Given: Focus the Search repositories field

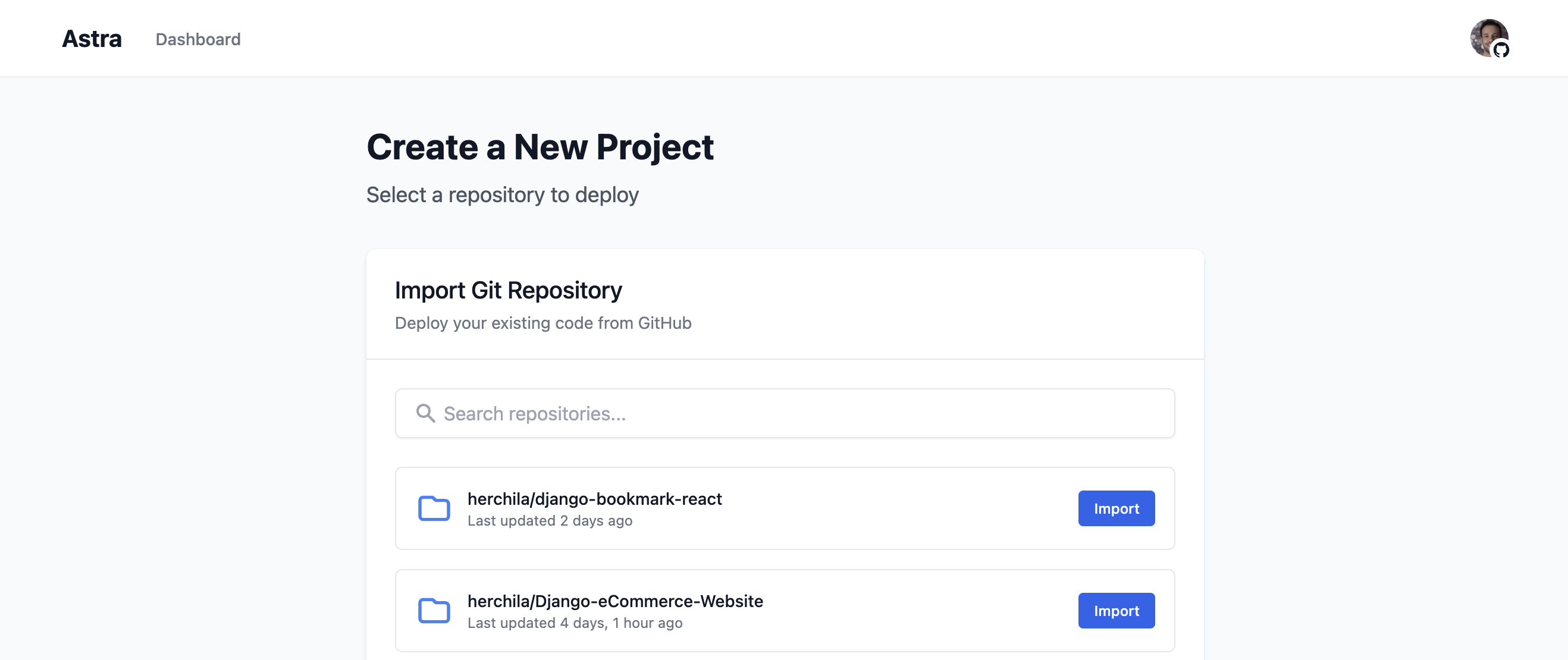Looking at the screenshot, I should click(x=785, y=413).
